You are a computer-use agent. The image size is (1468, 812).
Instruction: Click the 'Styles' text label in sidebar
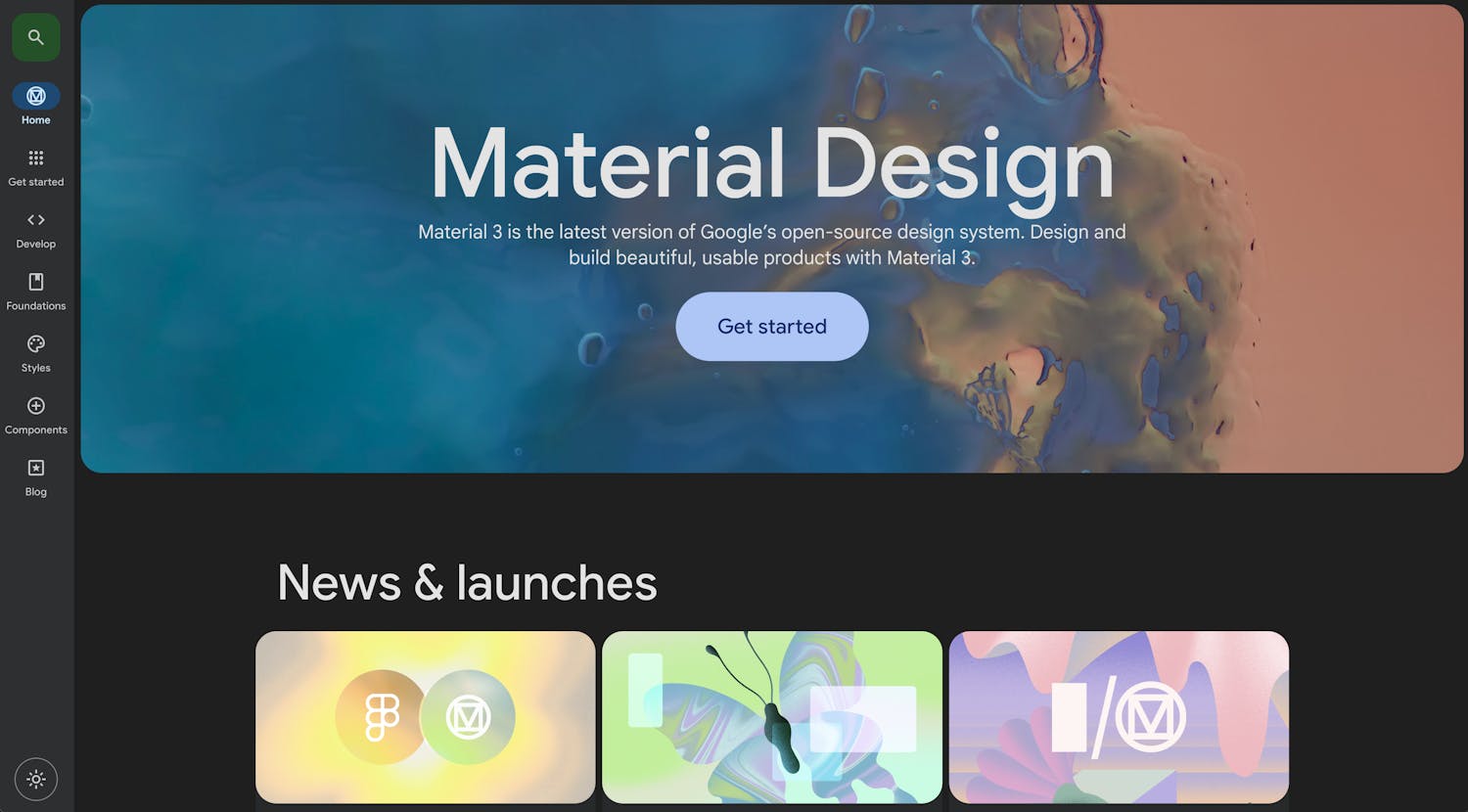[36, 368]
